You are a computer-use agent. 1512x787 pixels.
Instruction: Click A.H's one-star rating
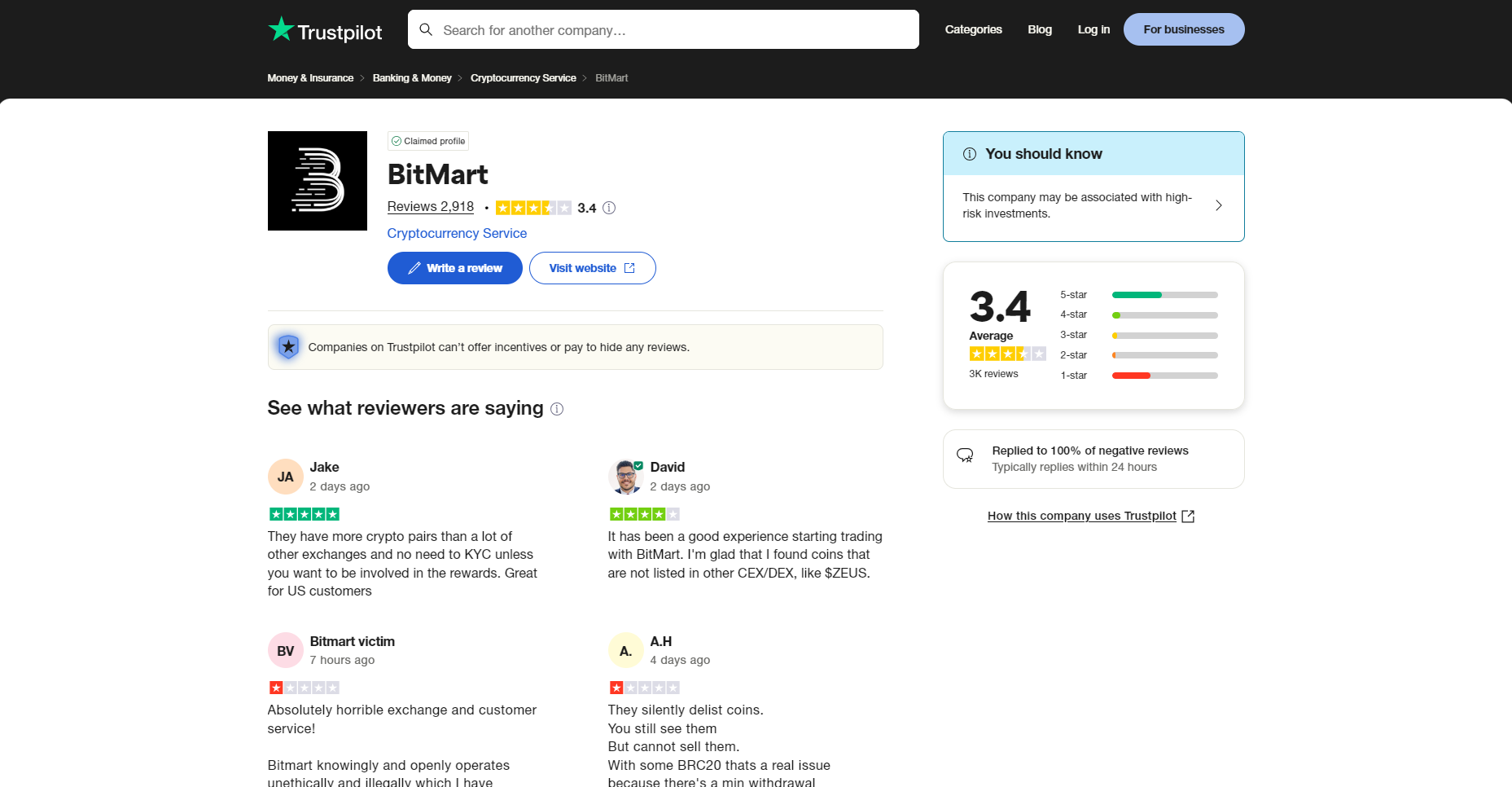[x=645, y=688]
